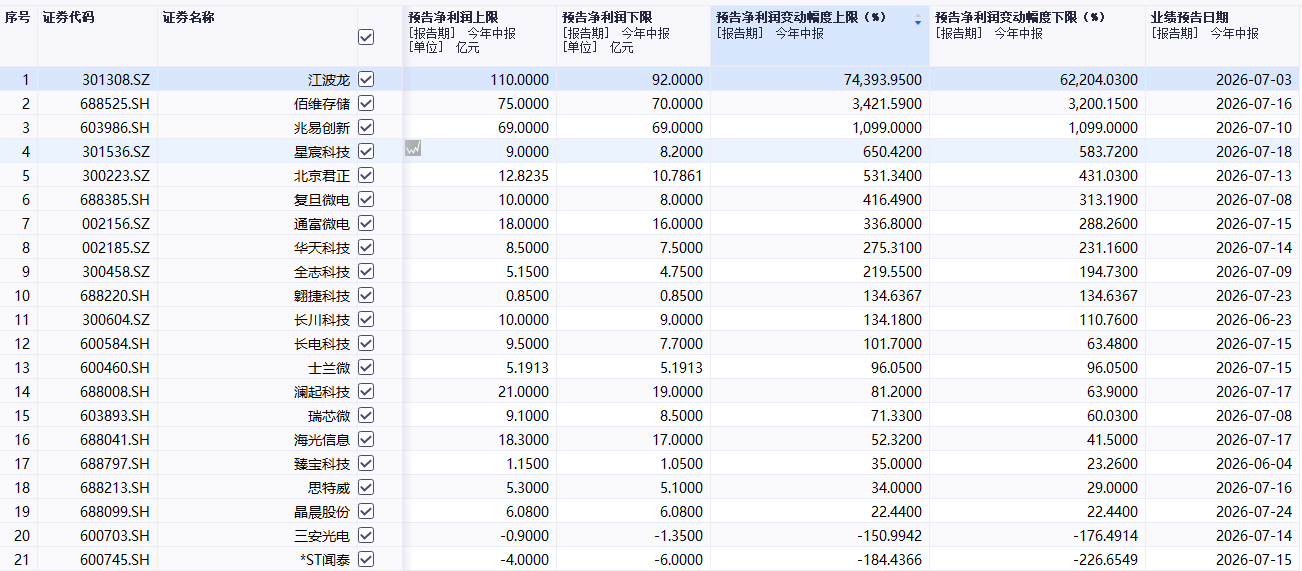The image size is (1302, 571).
Task: Toggle the checkbox for *ST闻泰
Action: point(366,559)
